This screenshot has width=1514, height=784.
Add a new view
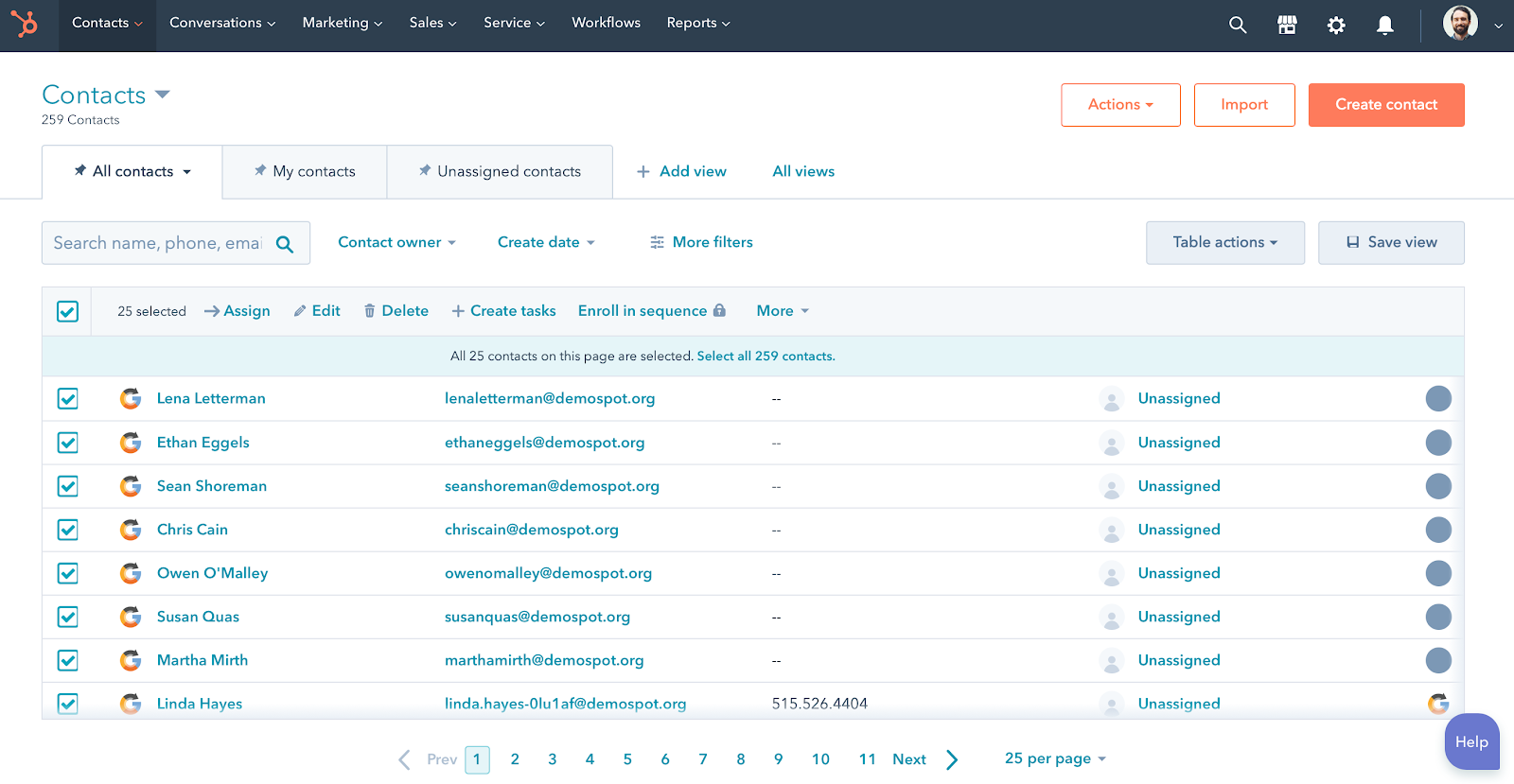(x=681, y=172)
